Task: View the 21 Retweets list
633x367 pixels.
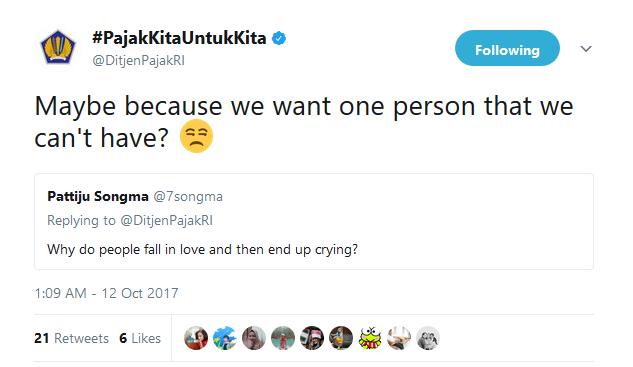Action: pyautogui.click(x=71, y=338)
